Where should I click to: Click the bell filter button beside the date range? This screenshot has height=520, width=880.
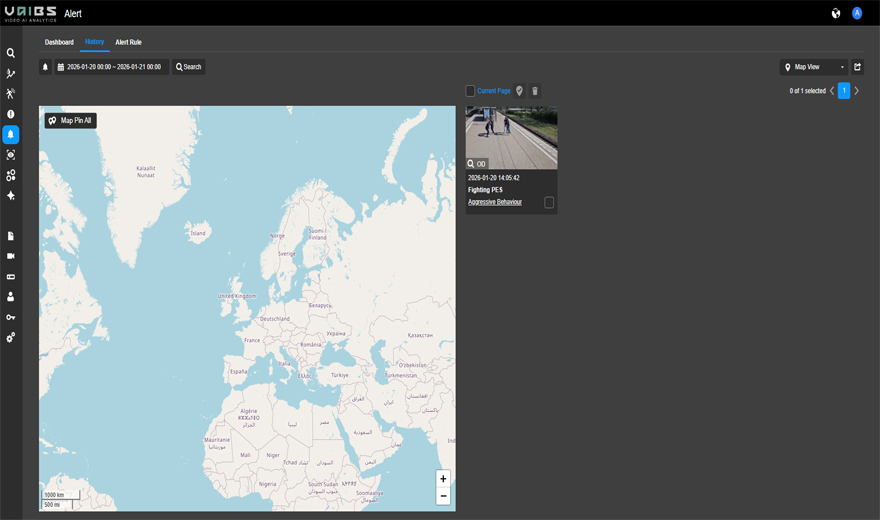tap(45, 67)
